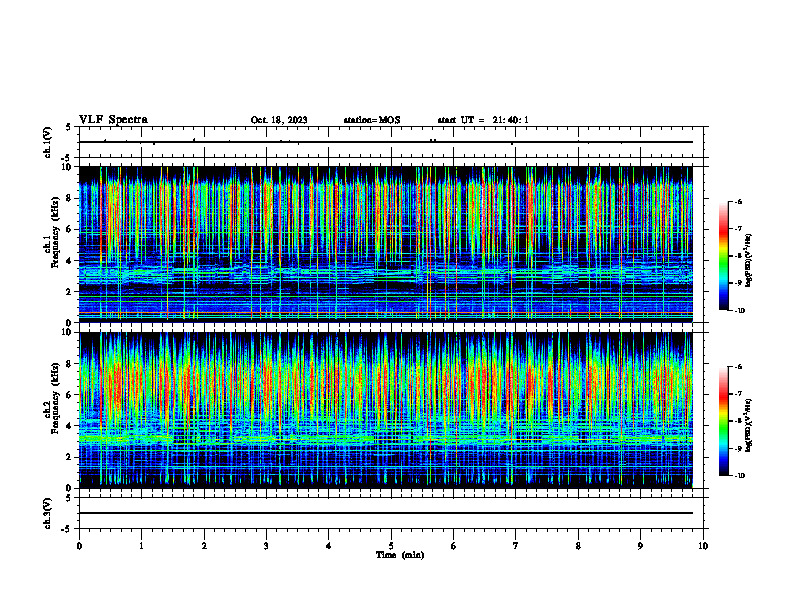
Task: Click the ch.1 colorbar log(PSD) label
Action: [x=748, y=260]
